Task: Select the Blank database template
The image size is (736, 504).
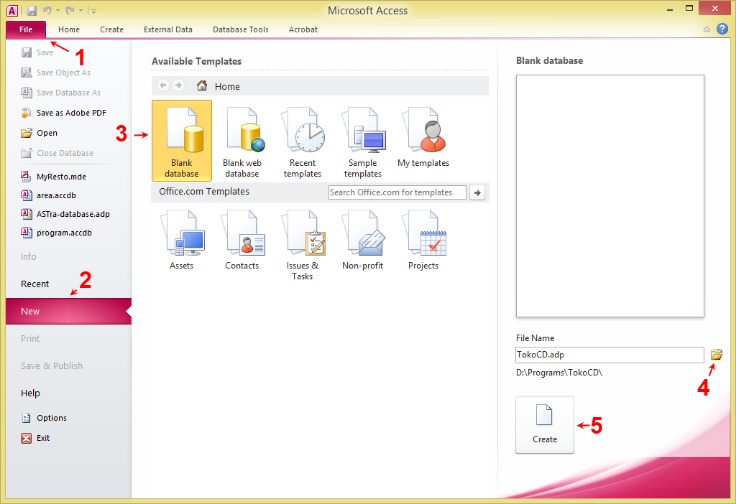Action: pyautogui.click(x=182, y=141)
